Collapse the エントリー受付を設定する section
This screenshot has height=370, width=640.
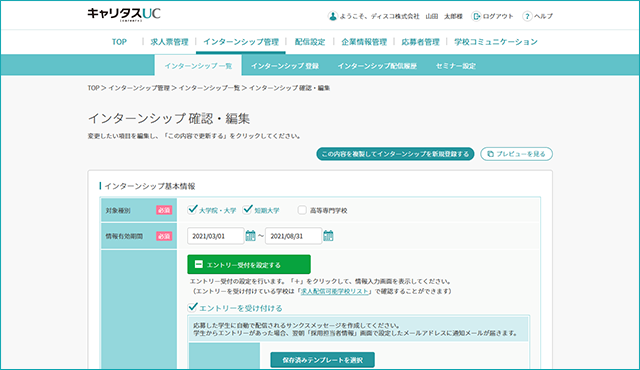(x=249, y=264)
